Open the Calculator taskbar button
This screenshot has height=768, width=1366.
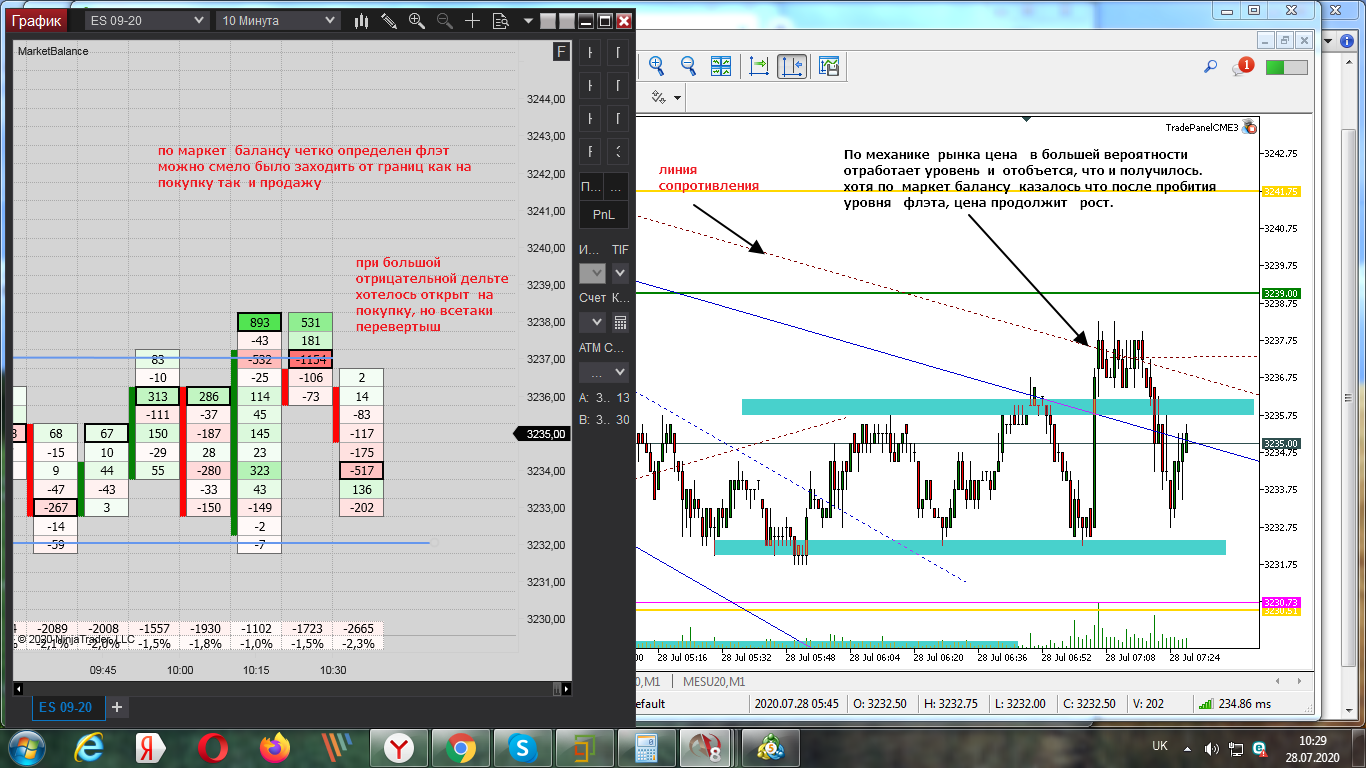point(645,747)
